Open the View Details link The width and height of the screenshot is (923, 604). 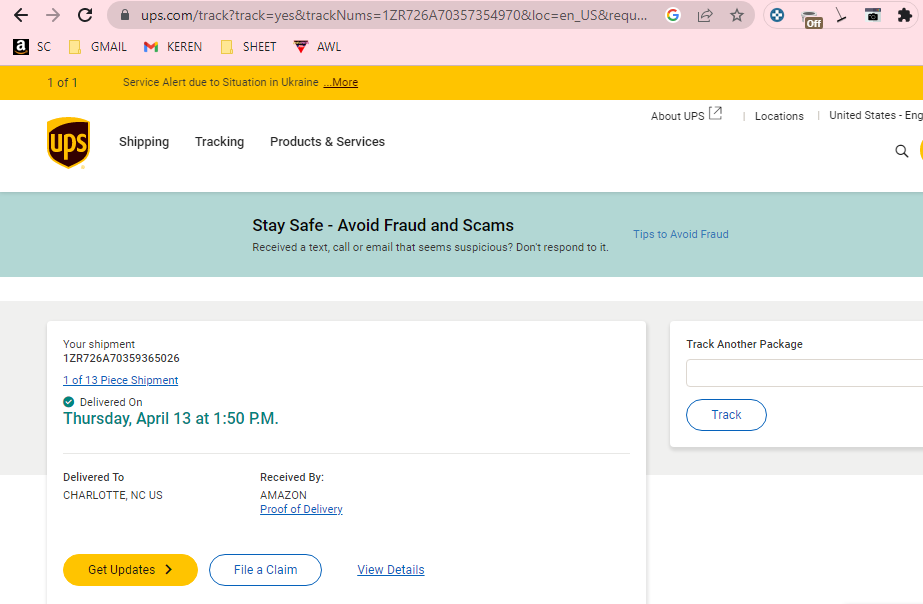pos(391,570)
